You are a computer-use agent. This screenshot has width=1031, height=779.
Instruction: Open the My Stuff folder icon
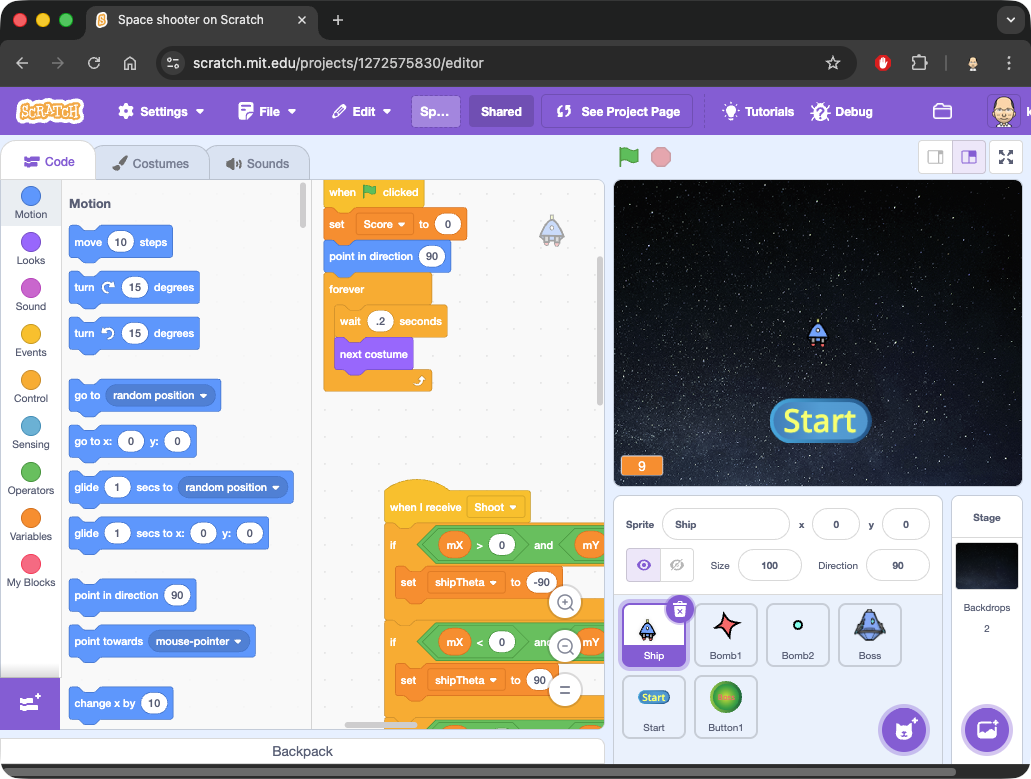coord(942,112)
